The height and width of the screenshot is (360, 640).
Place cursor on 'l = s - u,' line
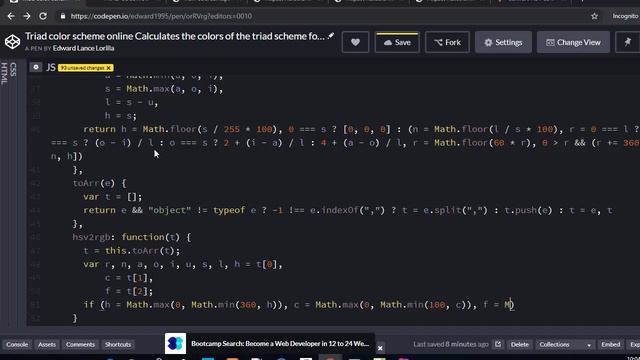coord(131,102)
